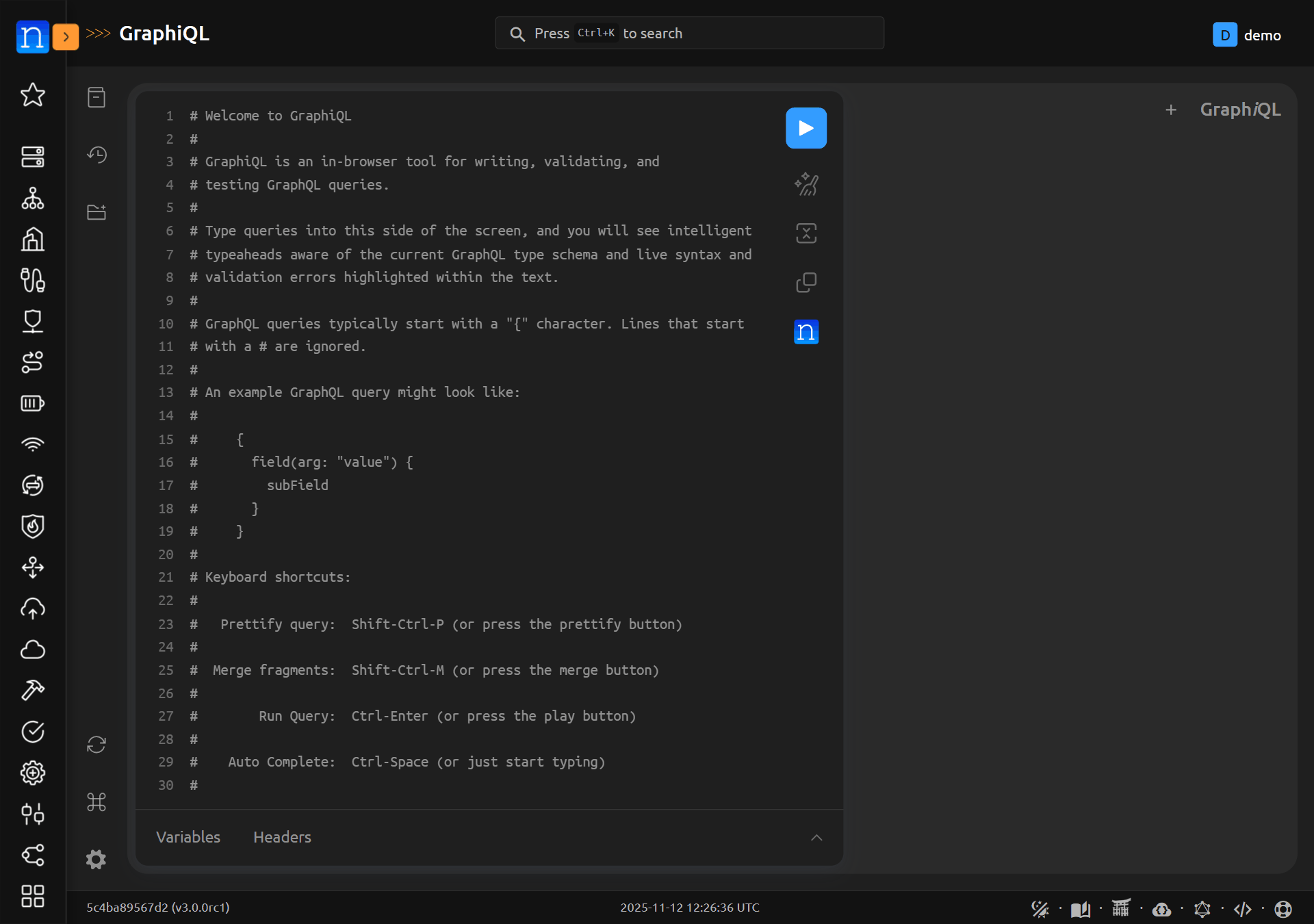Switch to the Headers tab
Viewport: 1314px width, 924px height.
(282, 837)
